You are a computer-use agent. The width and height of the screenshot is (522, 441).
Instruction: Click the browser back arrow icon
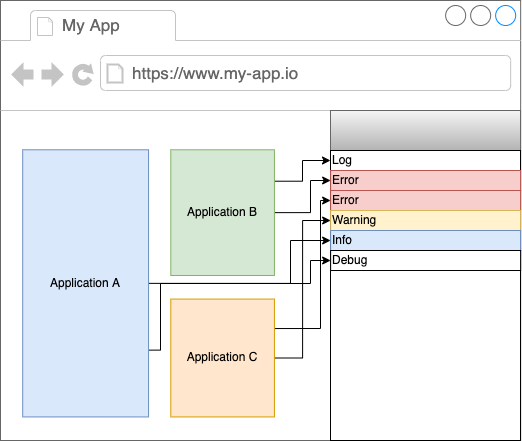(23, 74)
